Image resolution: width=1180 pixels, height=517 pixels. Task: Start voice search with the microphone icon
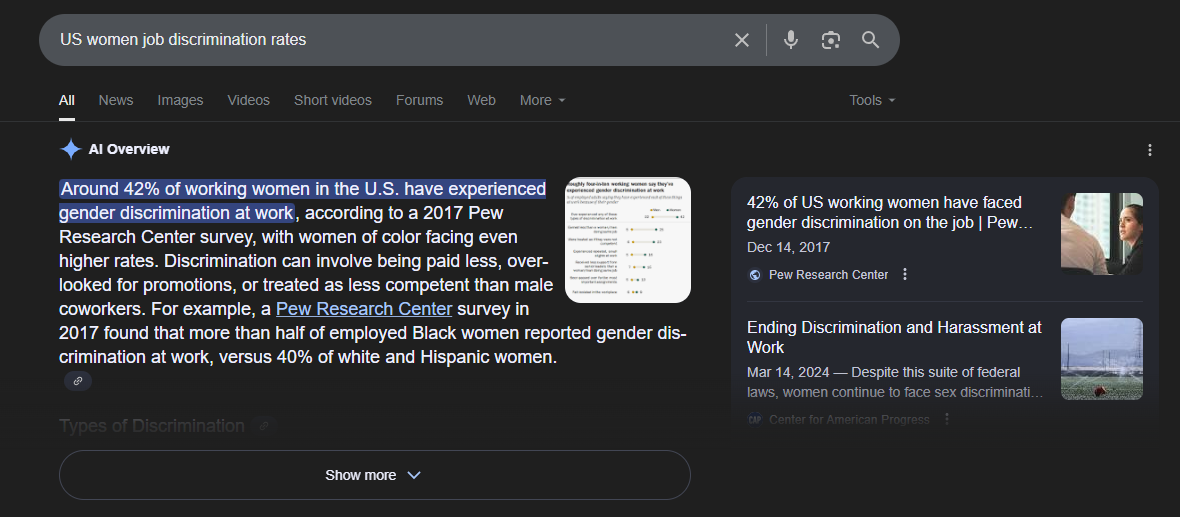(x=790, y=40)
